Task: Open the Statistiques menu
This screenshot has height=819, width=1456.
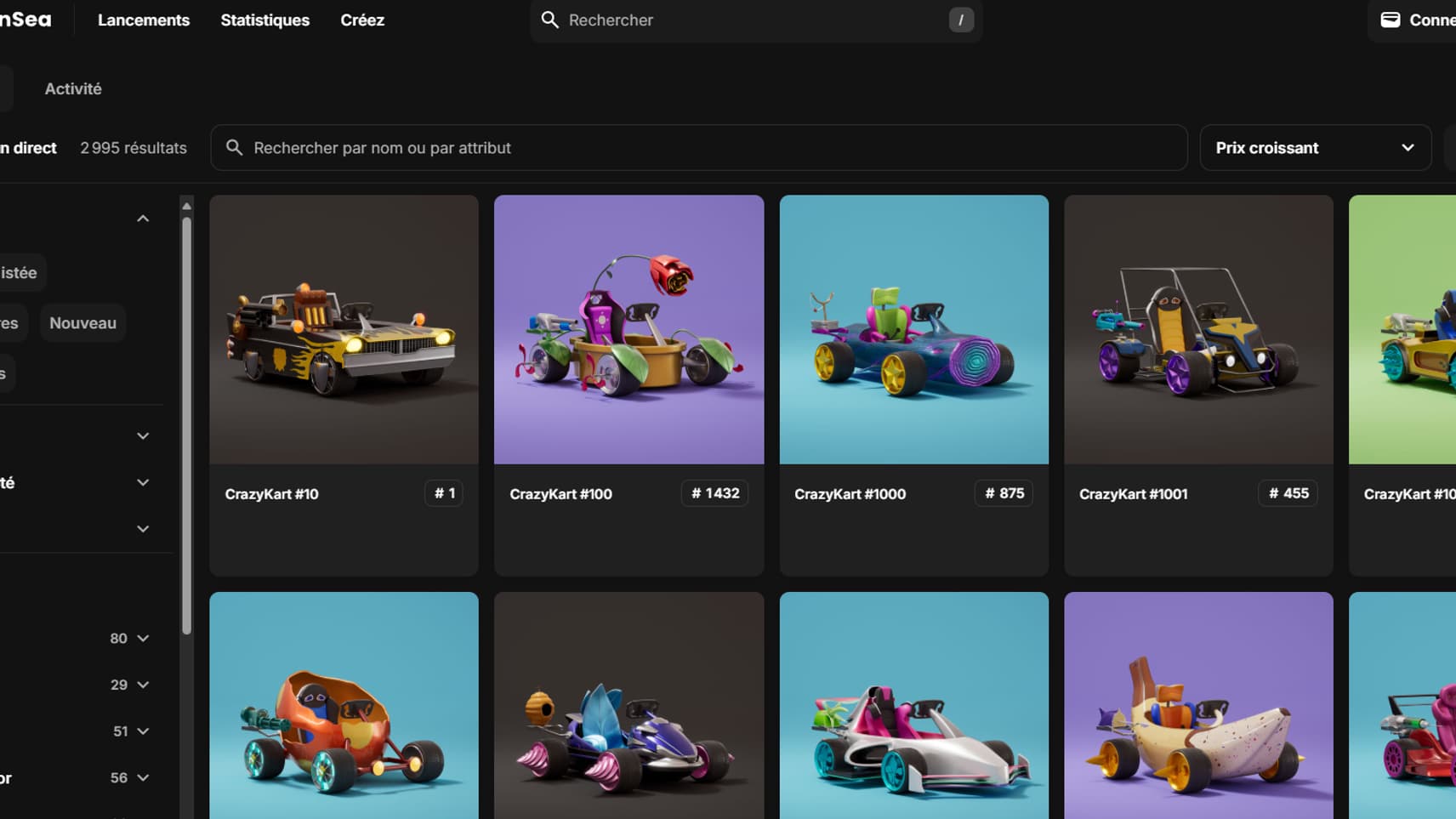Action: [264, 20]
